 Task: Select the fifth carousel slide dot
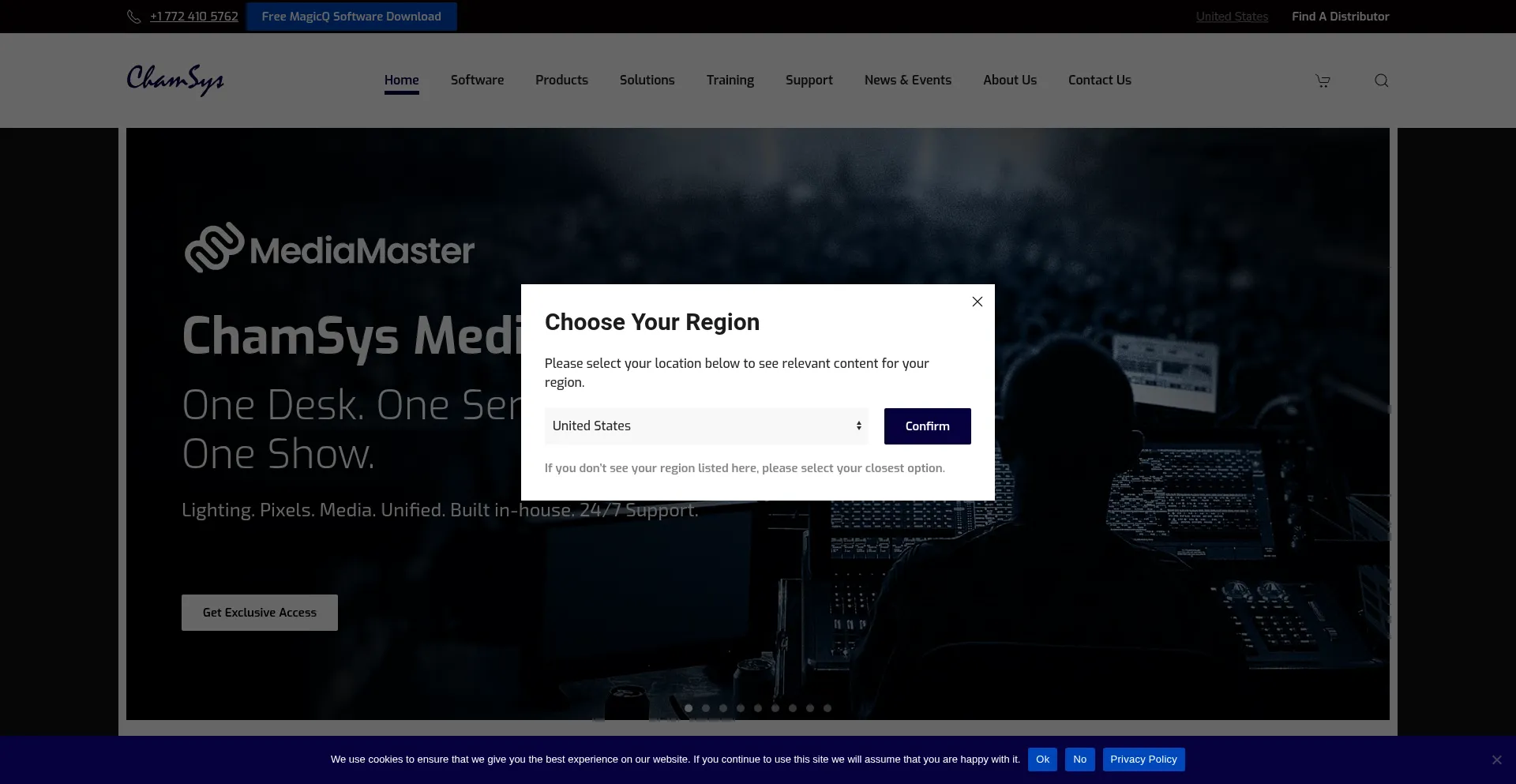(x=758, y=708)
